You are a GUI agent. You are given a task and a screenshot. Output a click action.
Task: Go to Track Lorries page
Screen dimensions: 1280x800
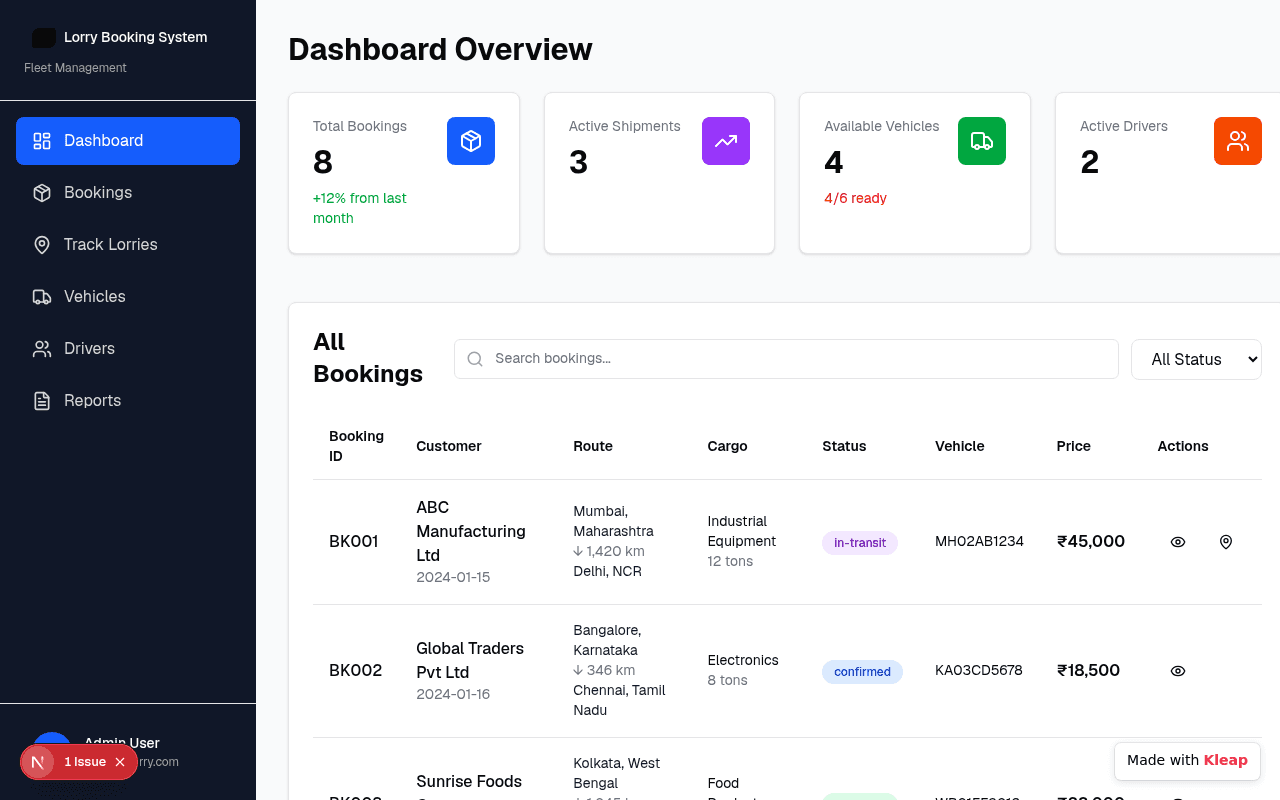click(128, 245)
